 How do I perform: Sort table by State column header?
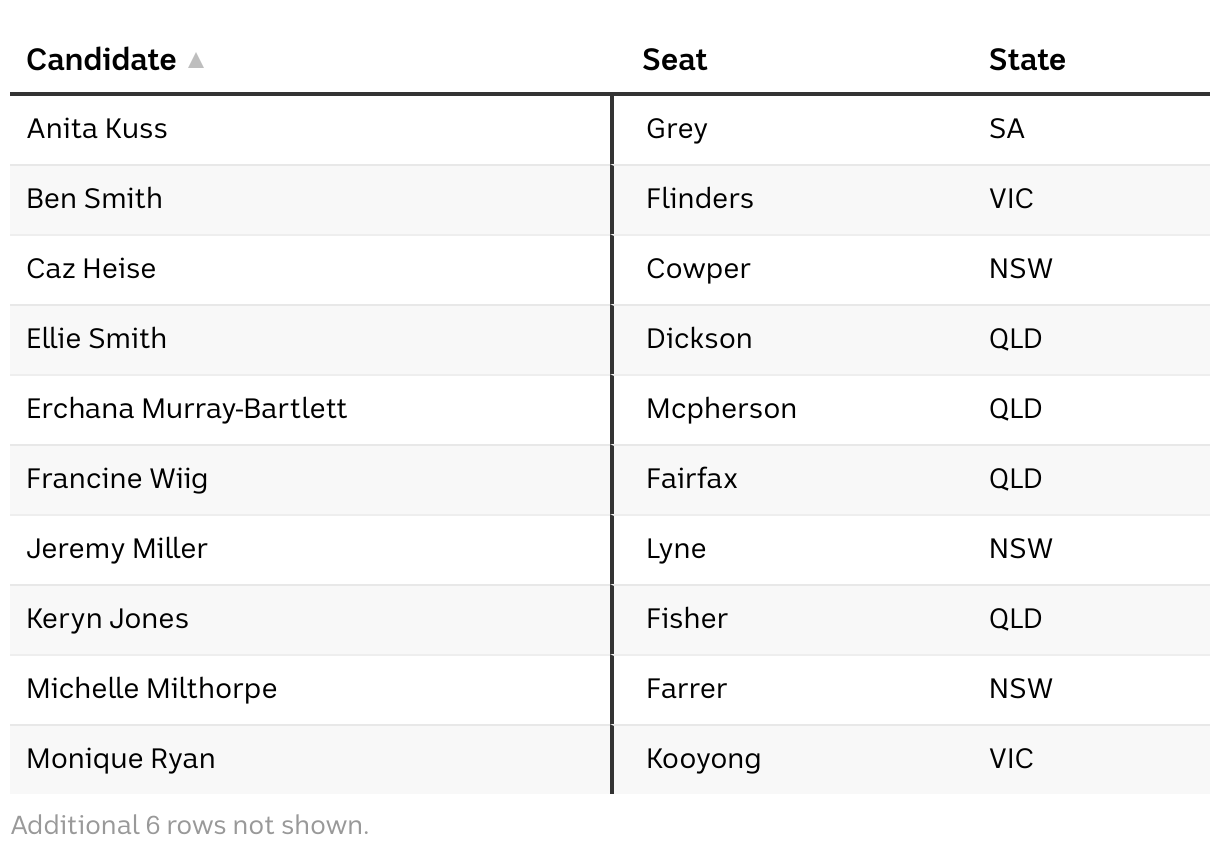click(1026, 60)
